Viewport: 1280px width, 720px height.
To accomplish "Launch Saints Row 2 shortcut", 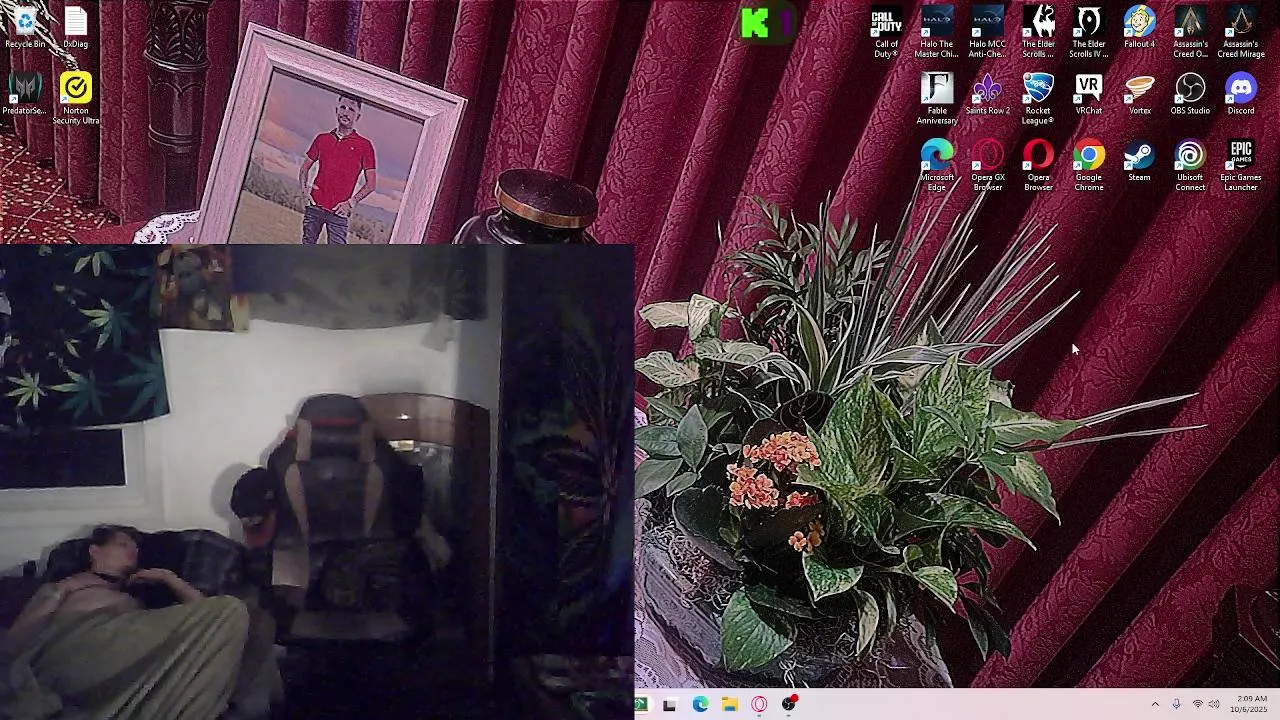I will [987, 95].
